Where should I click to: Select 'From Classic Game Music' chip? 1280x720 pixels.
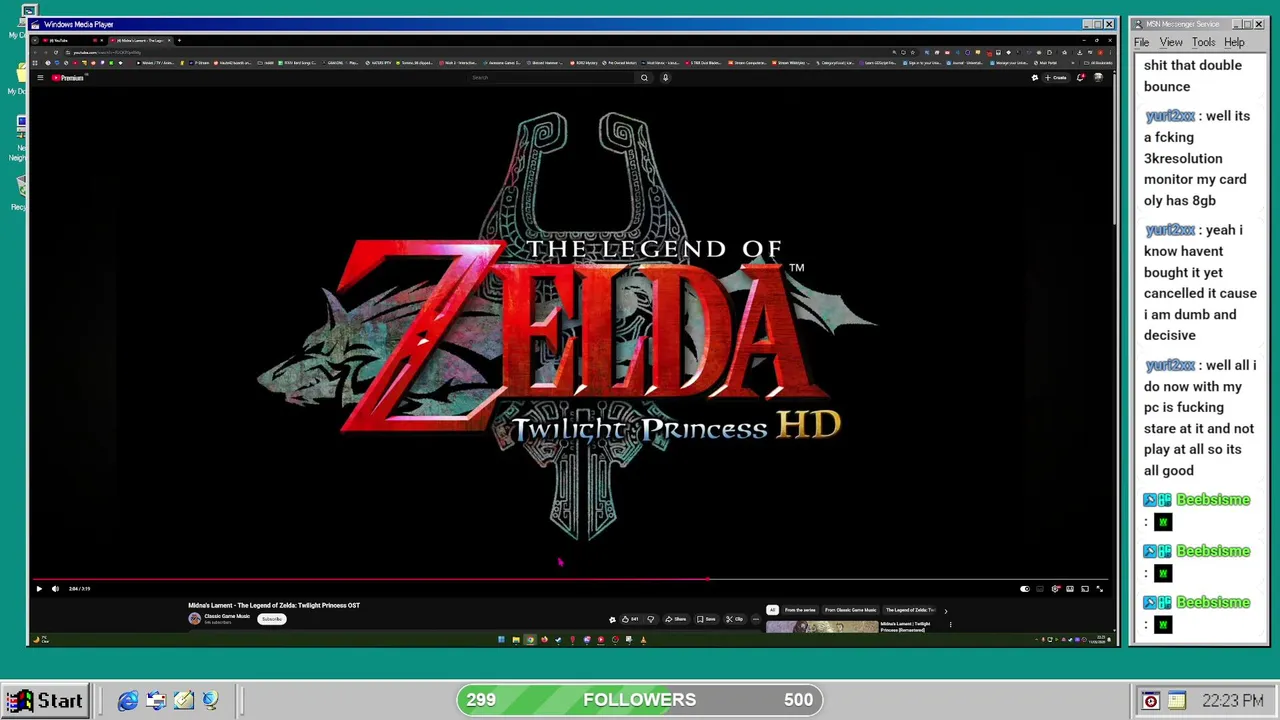pos(851,610)
